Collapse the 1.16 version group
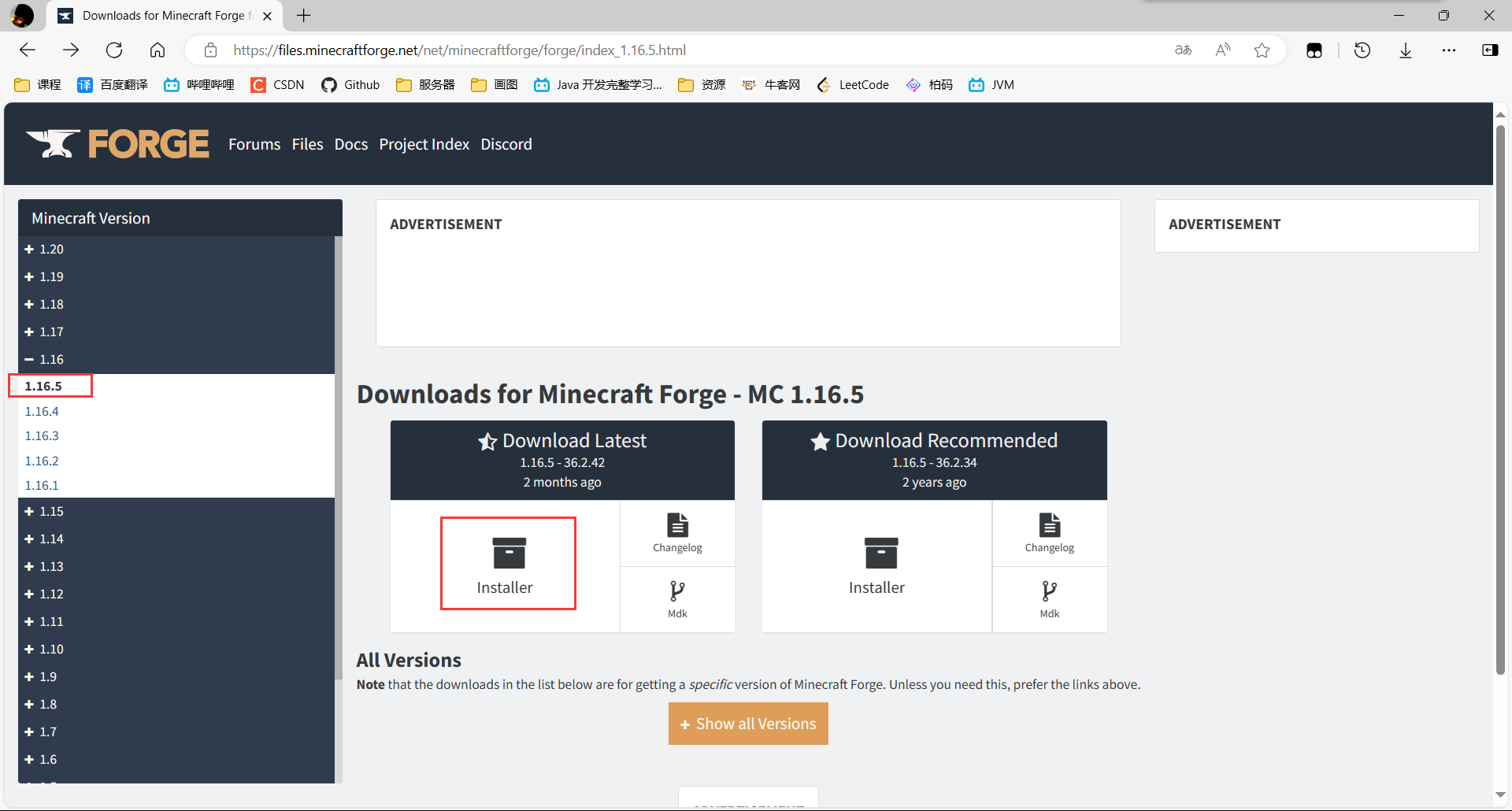The image size is (1512, 811). pyautogui.click(x=44, y=360)
